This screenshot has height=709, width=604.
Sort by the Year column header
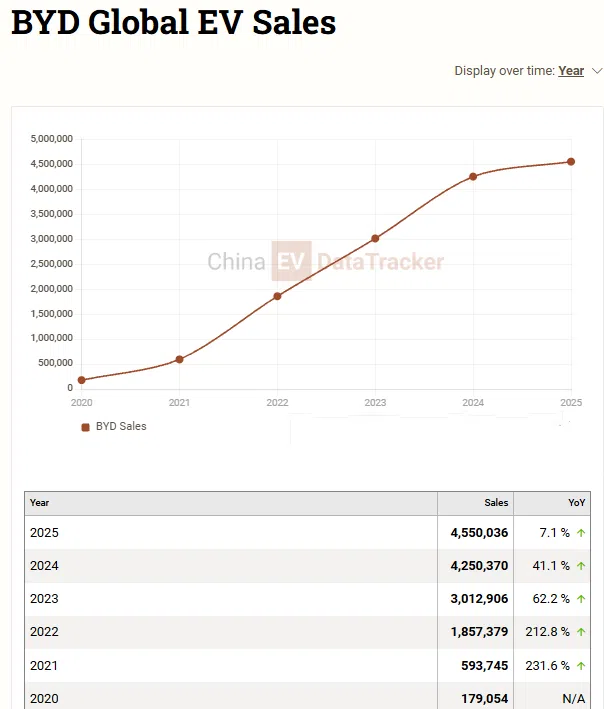tap(40, 503)
